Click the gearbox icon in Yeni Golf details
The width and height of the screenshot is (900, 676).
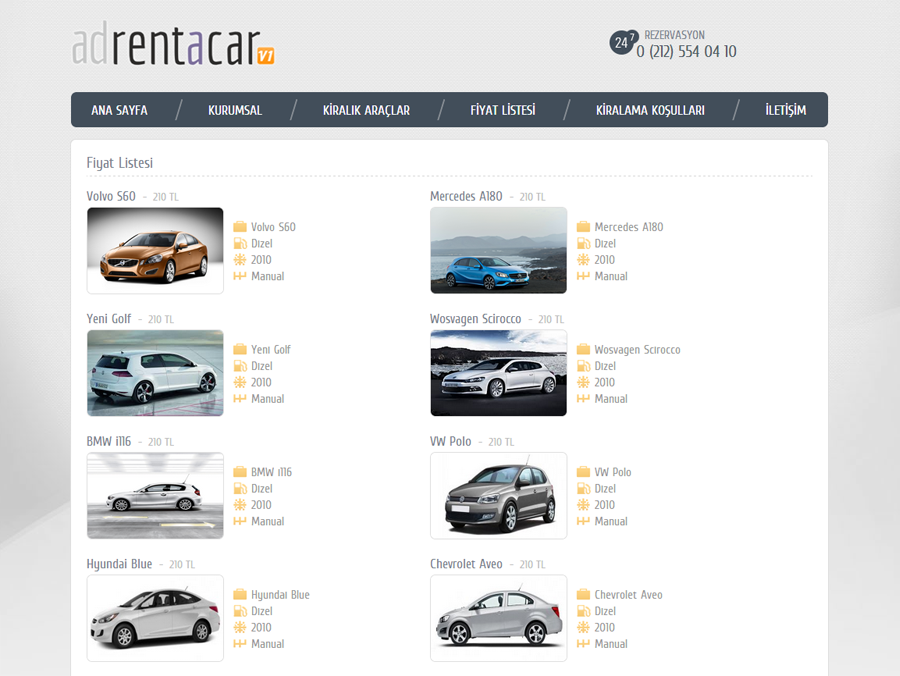[x=240, y=399]
